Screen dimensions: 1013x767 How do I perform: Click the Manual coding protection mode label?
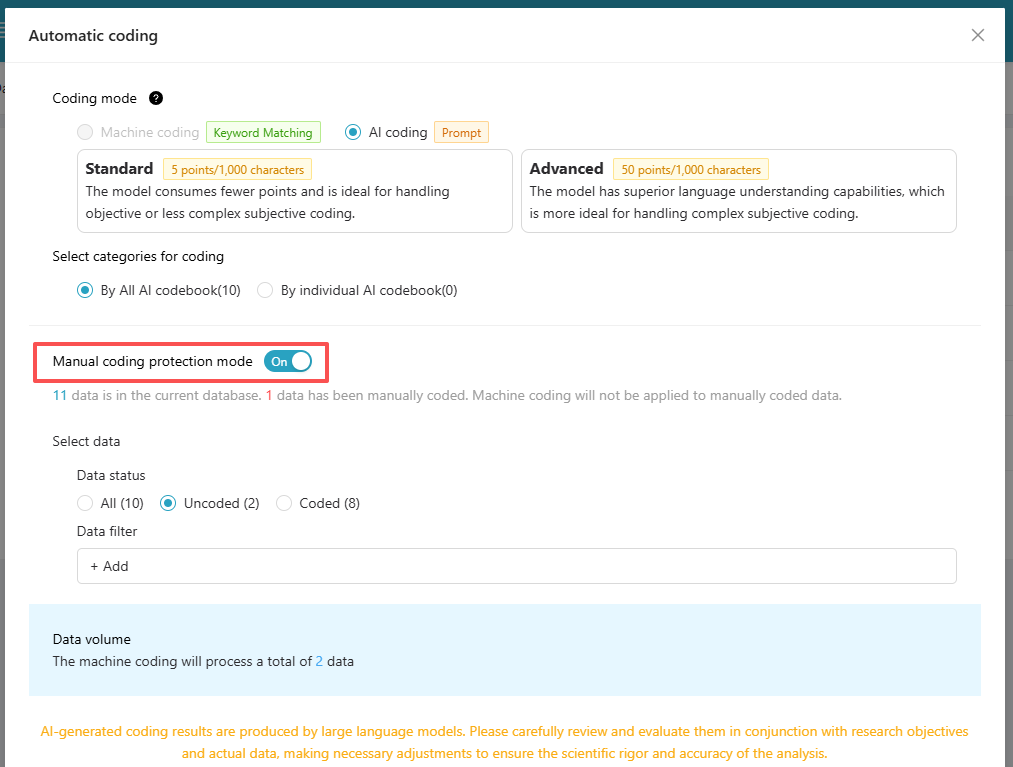152,362
